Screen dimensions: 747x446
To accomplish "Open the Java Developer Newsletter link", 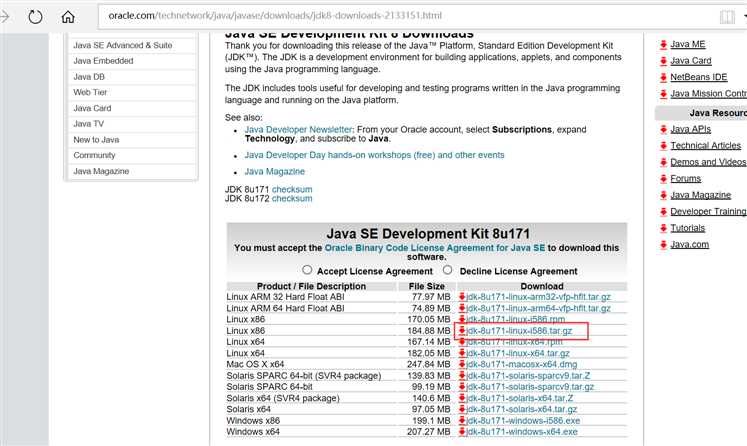I will point(298,130).
